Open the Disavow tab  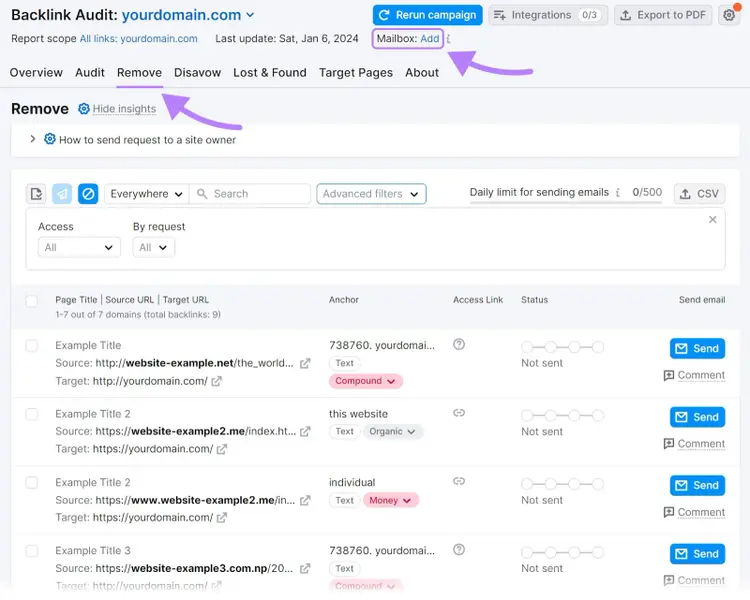click(198, 73)
